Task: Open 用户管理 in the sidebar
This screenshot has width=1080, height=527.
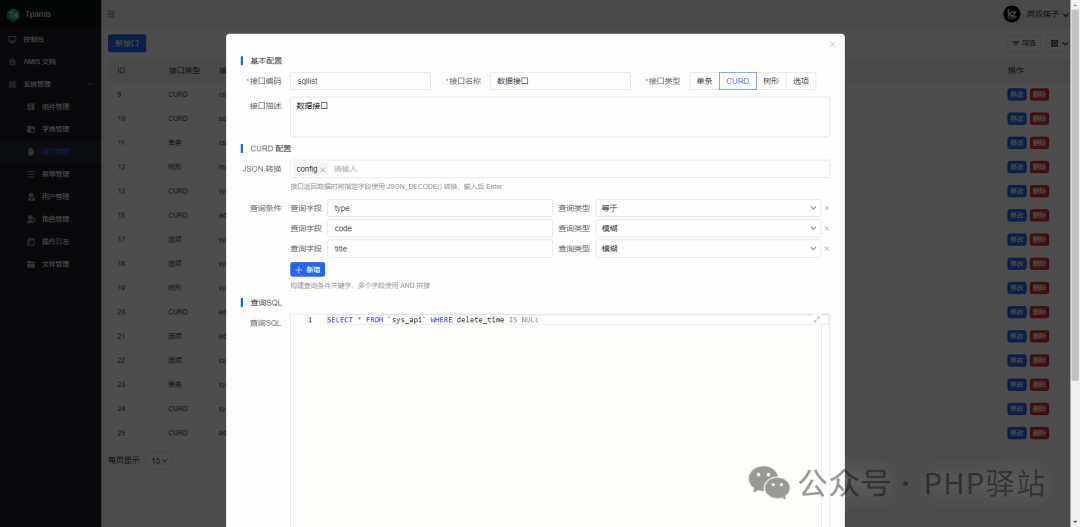Action: (x=55, y=197)
